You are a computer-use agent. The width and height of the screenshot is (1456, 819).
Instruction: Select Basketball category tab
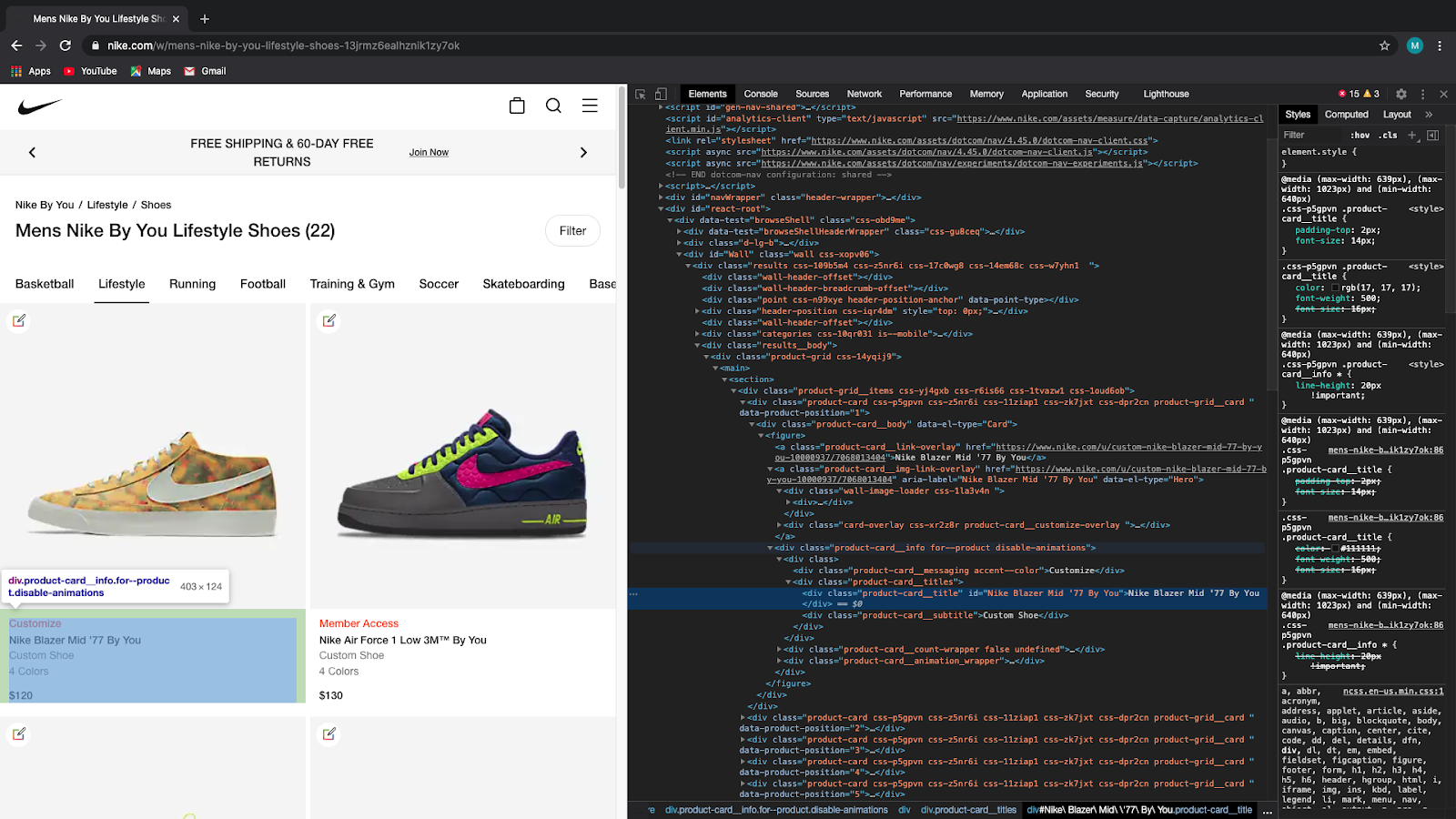(45, 284)
